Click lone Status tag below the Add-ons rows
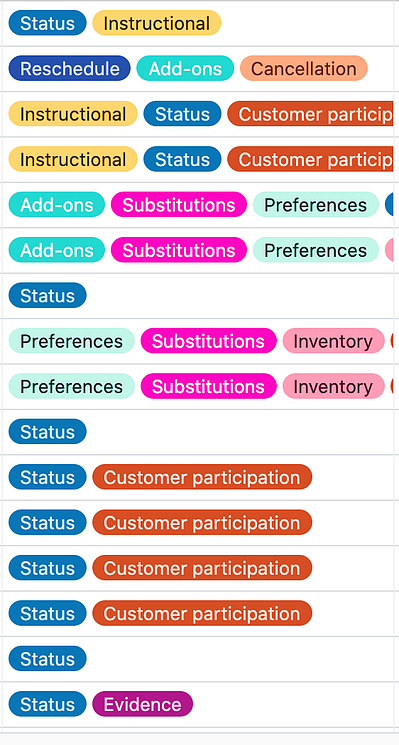This screenshot has width=399, height=745. (48, 296)
